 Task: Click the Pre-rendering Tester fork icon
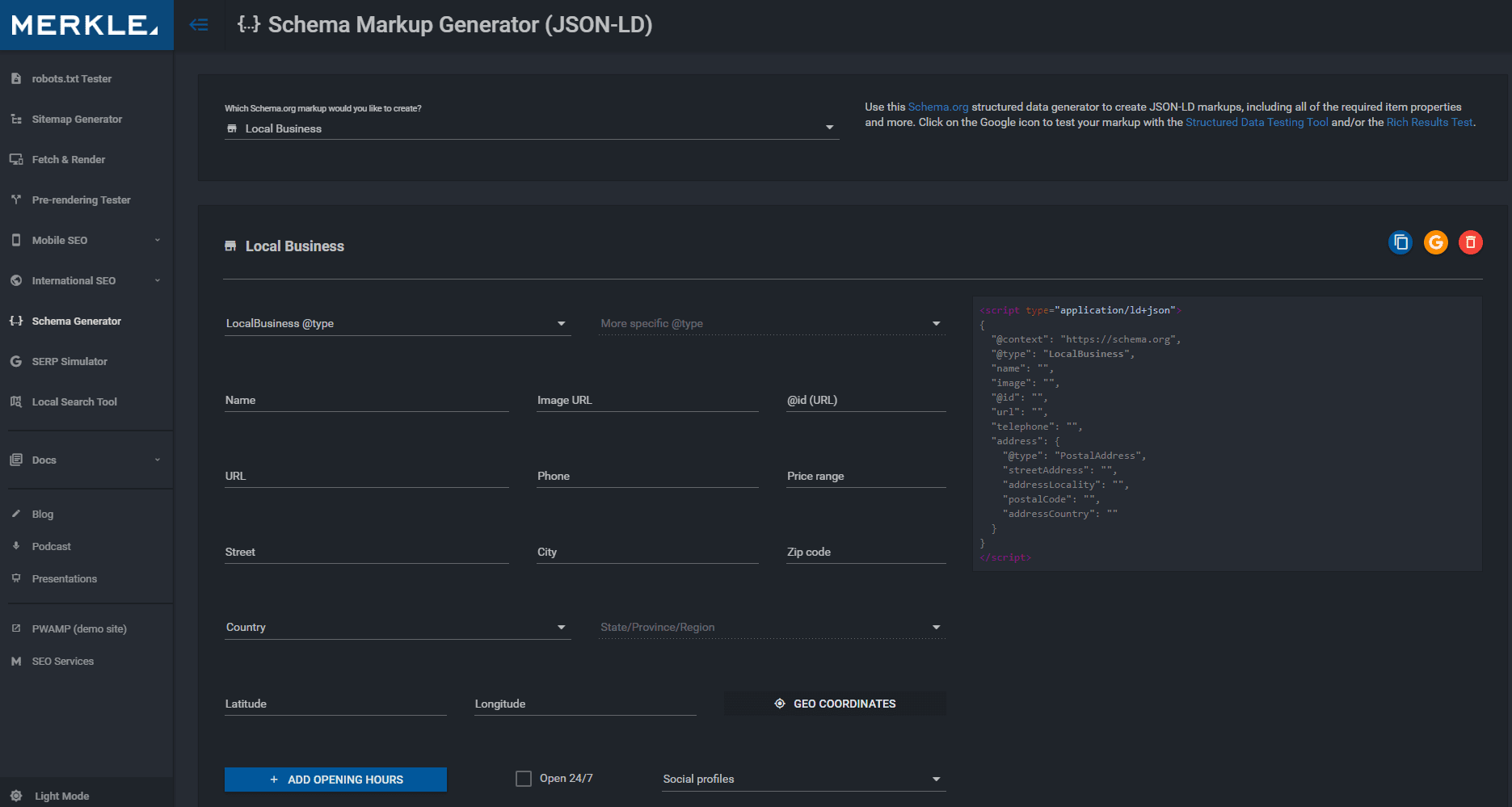pyautogui.click(x=16, y=200)
